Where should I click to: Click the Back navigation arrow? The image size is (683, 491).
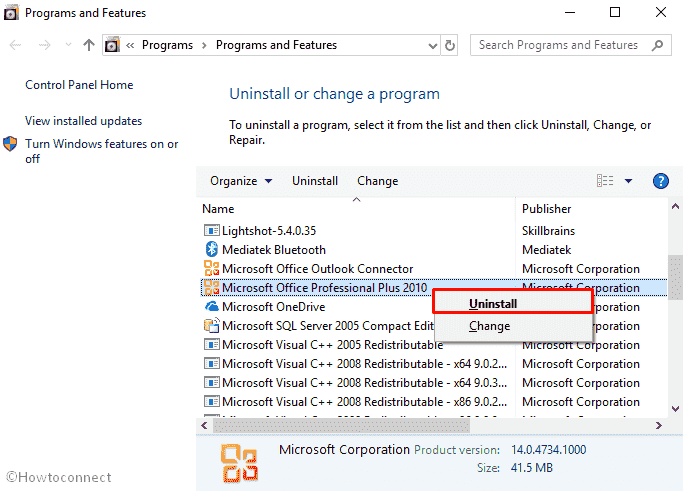tap(15, 45)
